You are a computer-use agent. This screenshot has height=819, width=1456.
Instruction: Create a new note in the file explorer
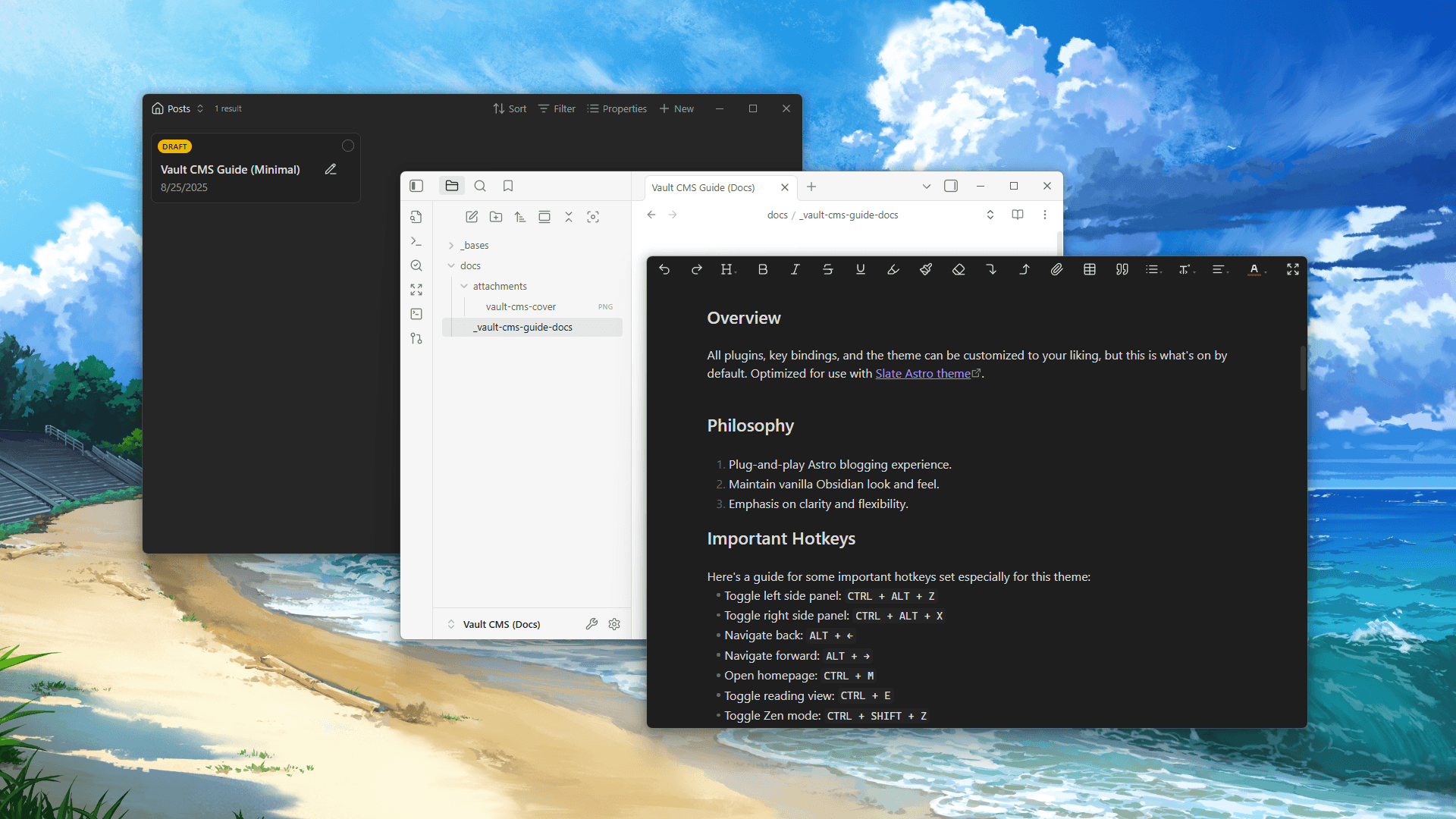click(472, 217)
